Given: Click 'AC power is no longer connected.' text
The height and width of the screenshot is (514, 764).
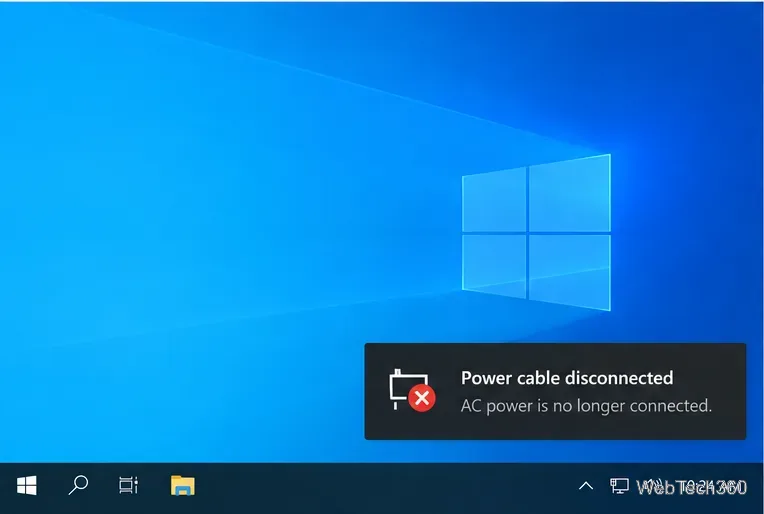Looking at the screenshot, I should point(586,405).
